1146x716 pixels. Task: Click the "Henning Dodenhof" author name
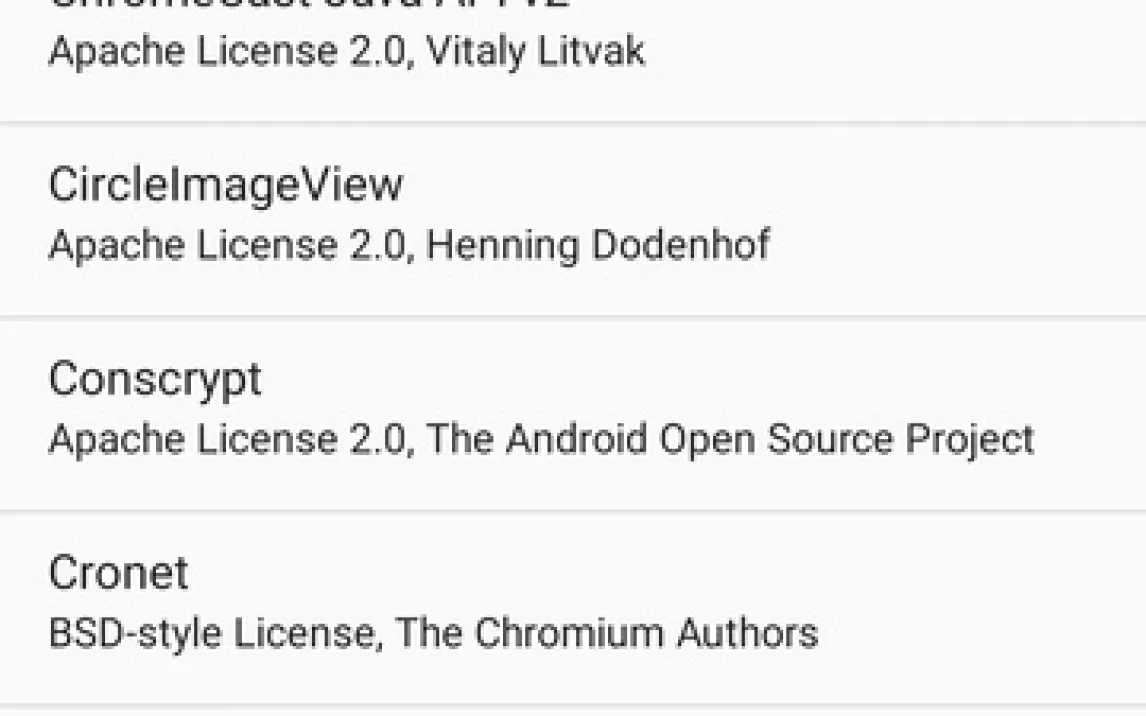[x=598, y=245]
